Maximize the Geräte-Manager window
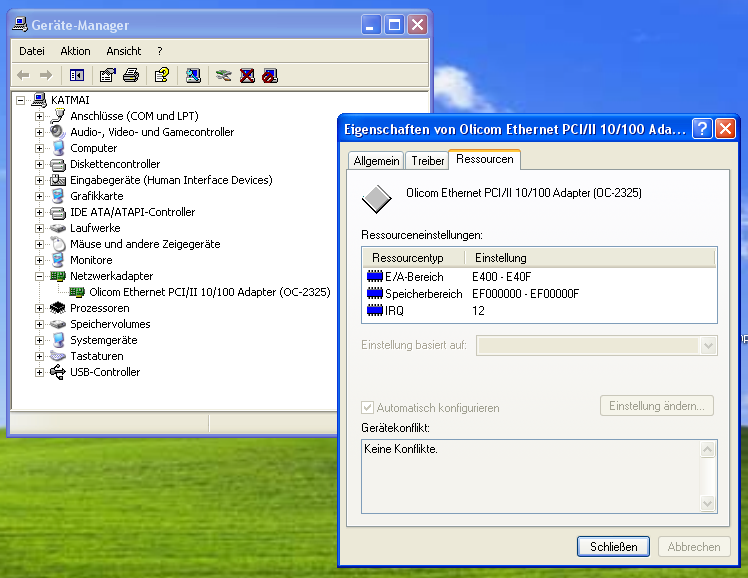The height and width of the screenshot is (578, 748). point(394,24)
